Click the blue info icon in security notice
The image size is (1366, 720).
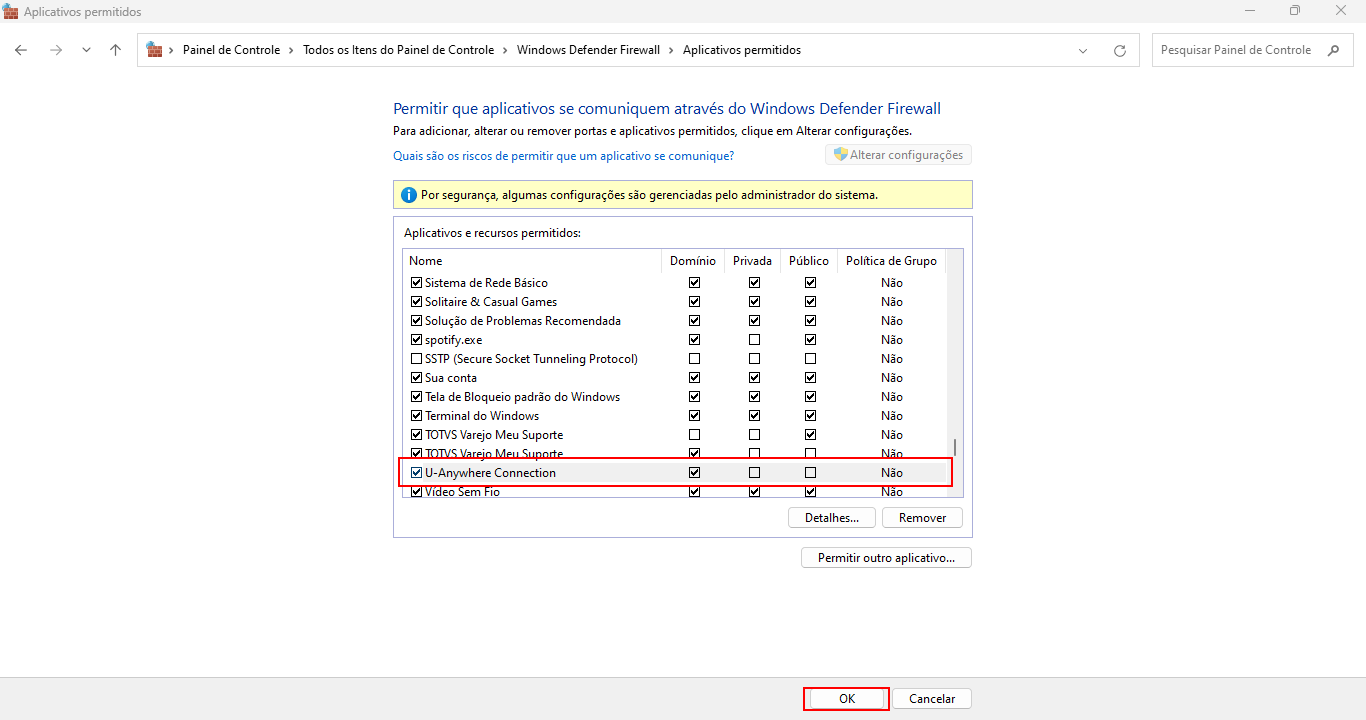408,195
